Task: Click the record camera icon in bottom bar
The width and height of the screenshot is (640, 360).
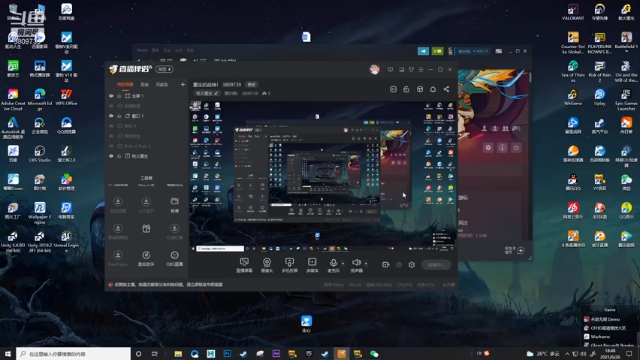Action: [385, 264]
